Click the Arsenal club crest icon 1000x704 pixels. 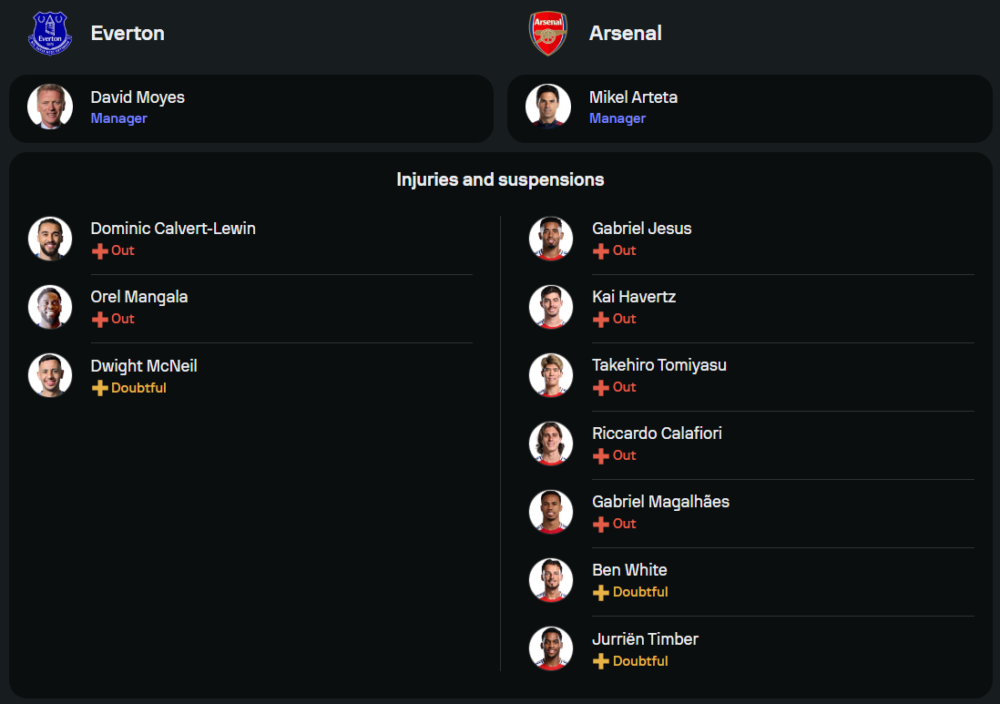pos(548,33)
